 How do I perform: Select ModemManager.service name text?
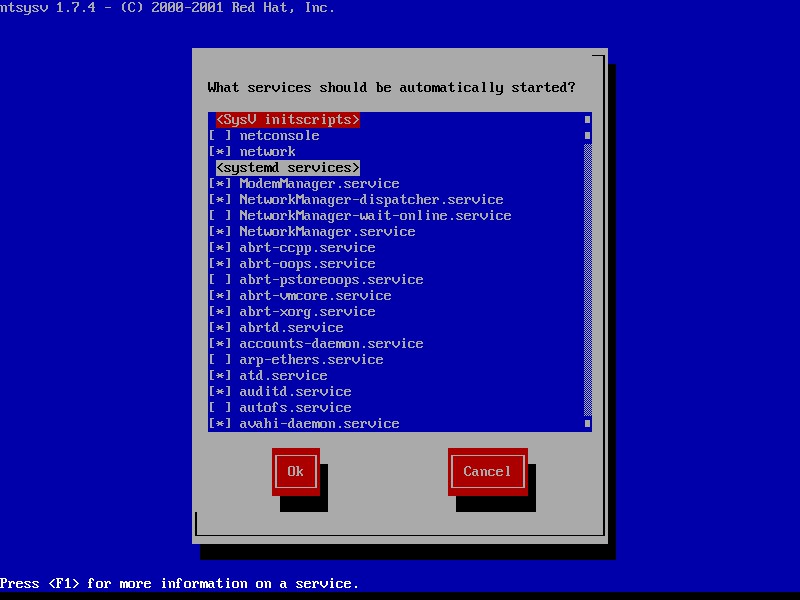coord(319,184)
